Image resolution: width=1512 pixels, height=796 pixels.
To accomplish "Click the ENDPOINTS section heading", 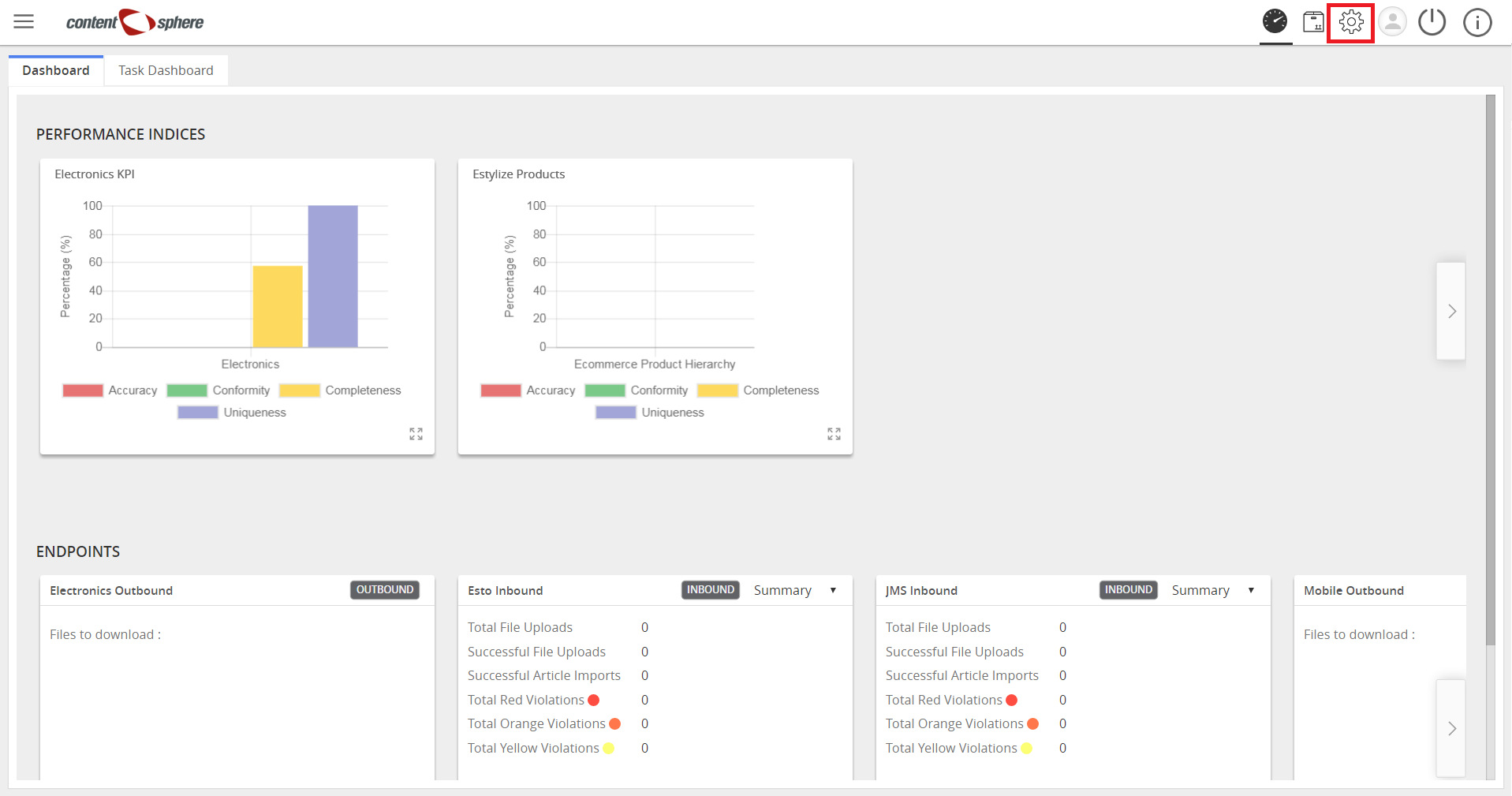I will point(78,551).
